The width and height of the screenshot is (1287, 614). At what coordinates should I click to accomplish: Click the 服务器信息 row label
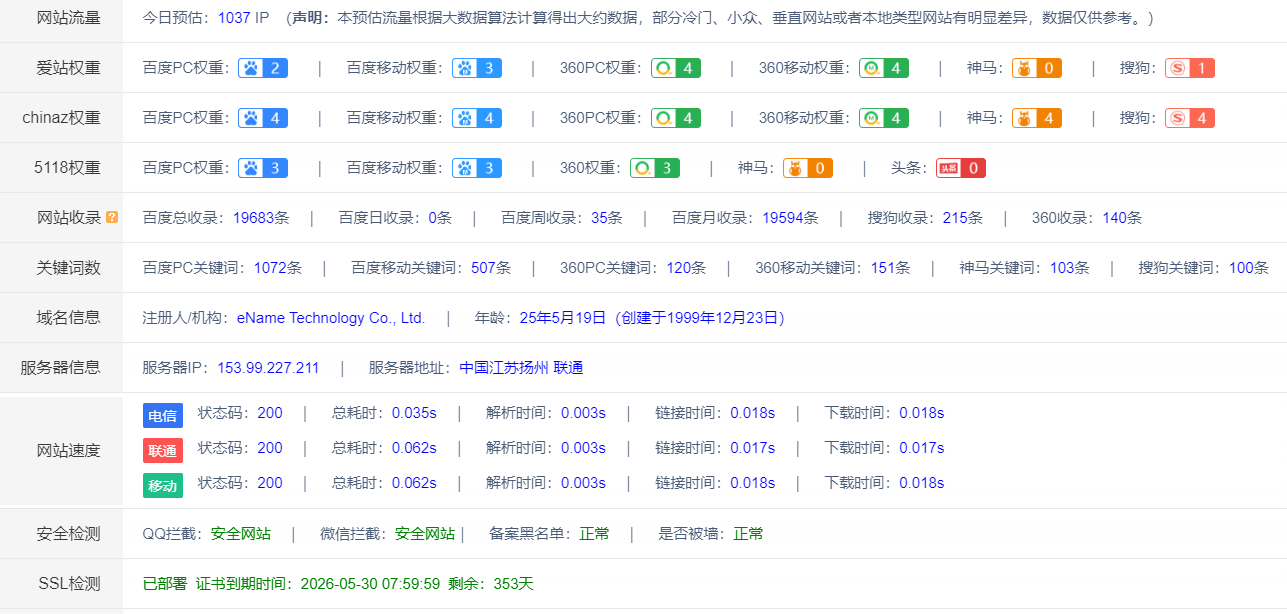tap(61, 368)
